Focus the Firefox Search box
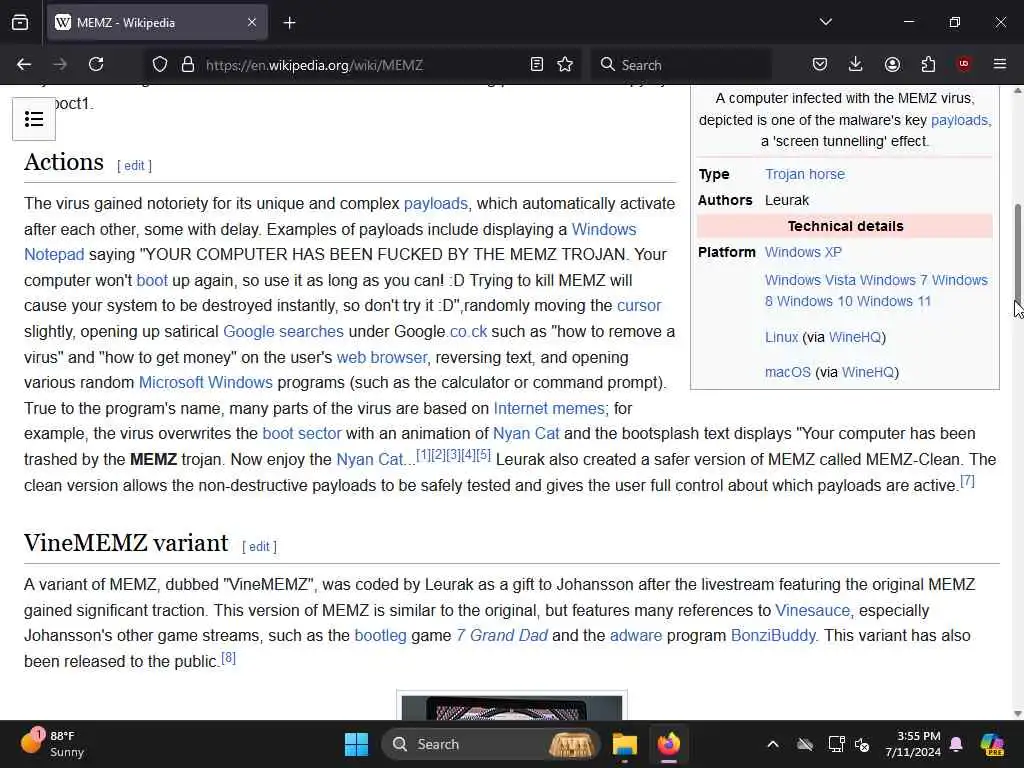Viewport: 1024px width, 768px height. [681, 65]
